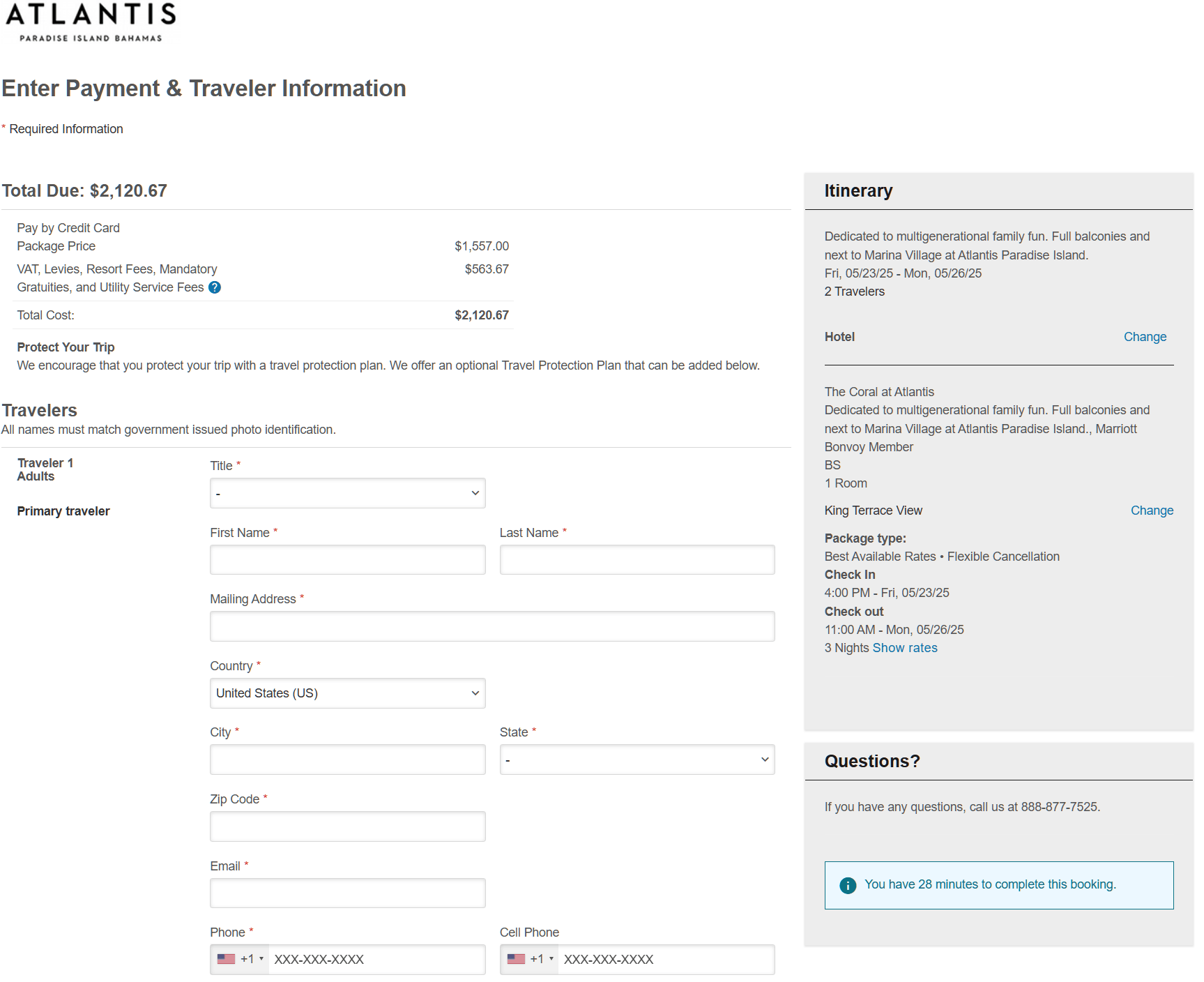
Task: Click the Total Cost amount $2,120.67
Action: click(482, 315)
